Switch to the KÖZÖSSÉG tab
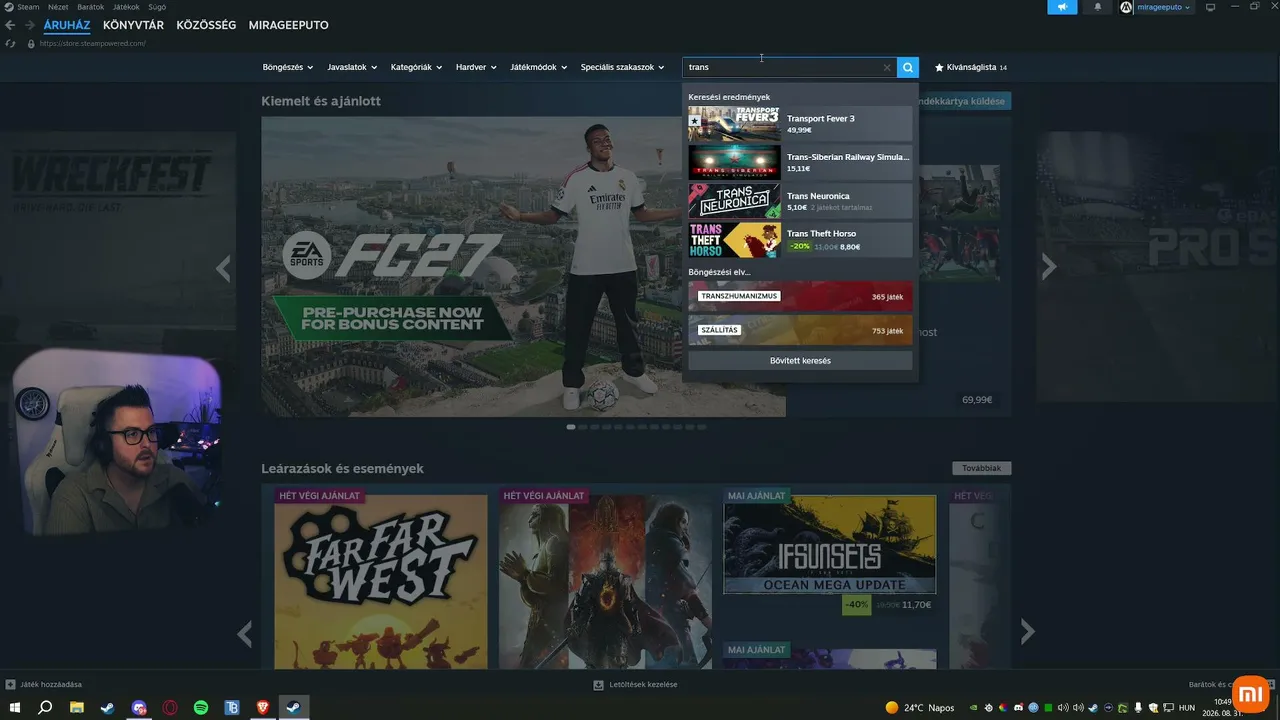Image resolution: width=1280 pixels, height=720 pixels. [x=206, y=25]
